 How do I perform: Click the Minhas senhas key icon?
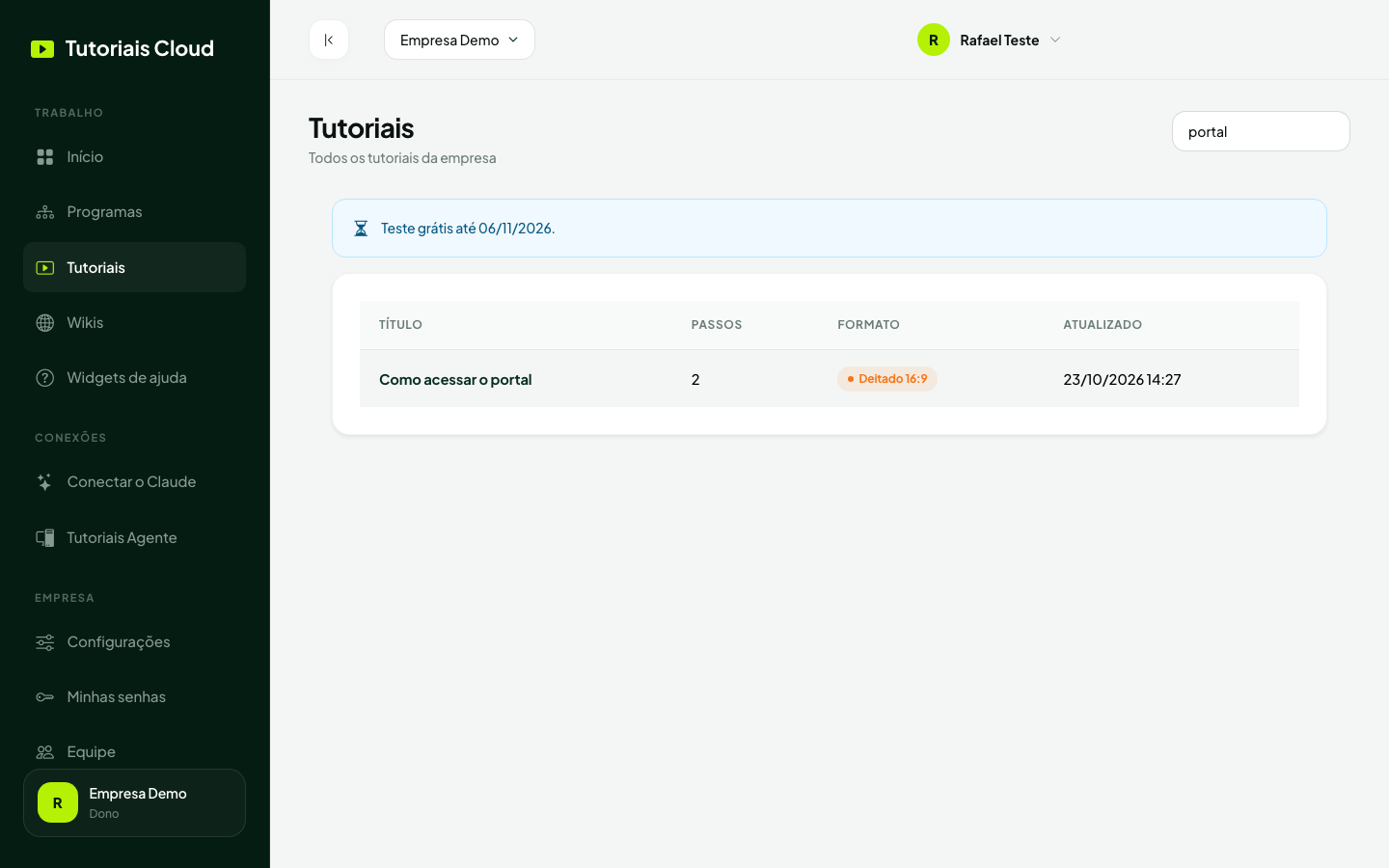pyautogui.click(x=45, y=697)
